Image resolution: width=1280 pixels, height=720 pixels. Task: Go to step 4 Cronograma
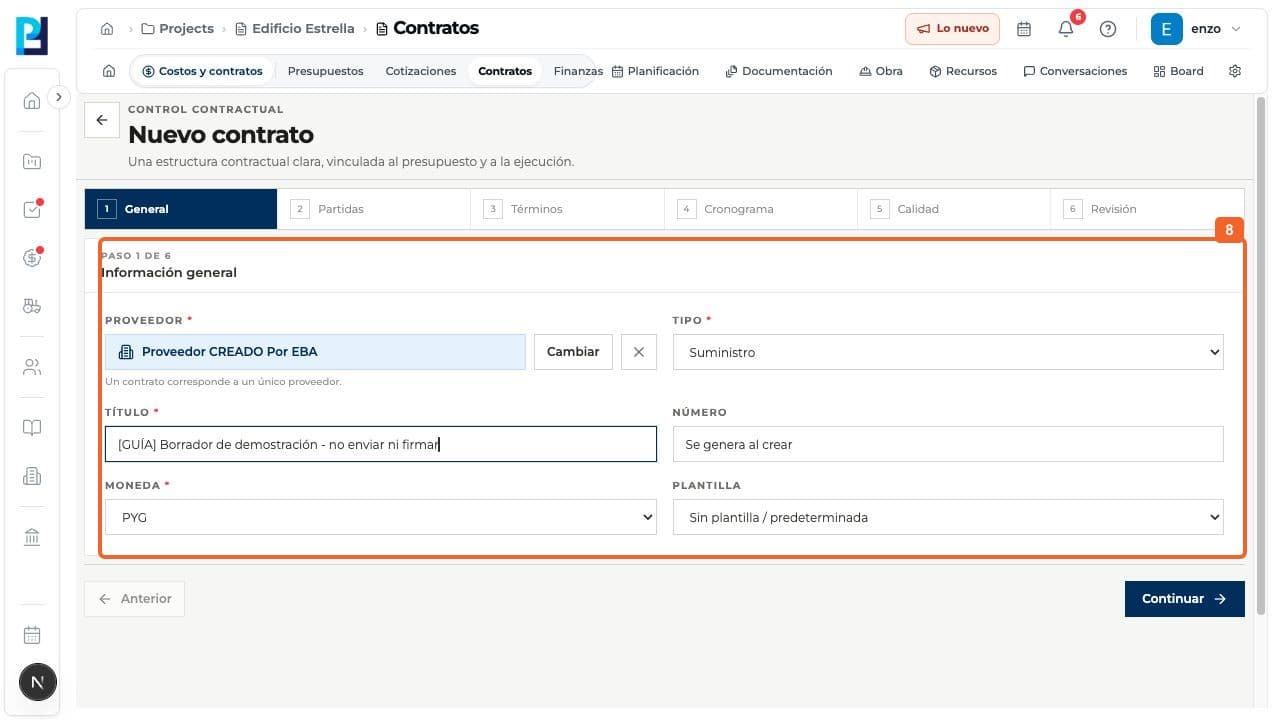point(760,209)
